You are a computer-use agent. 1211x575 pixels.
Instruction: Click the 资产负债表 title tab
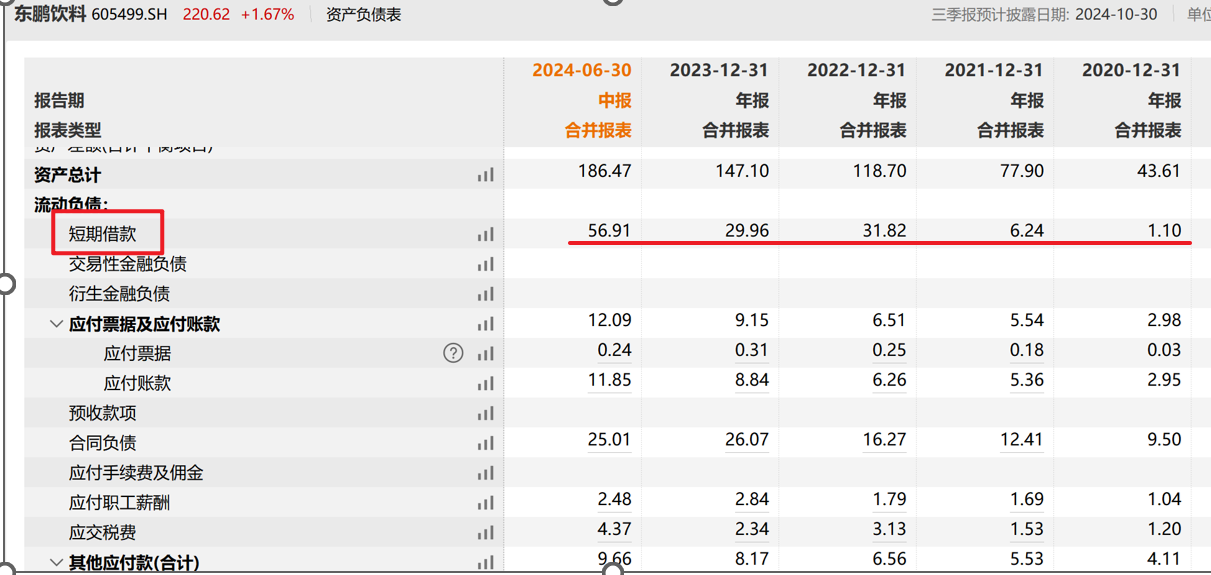point(363,15)
